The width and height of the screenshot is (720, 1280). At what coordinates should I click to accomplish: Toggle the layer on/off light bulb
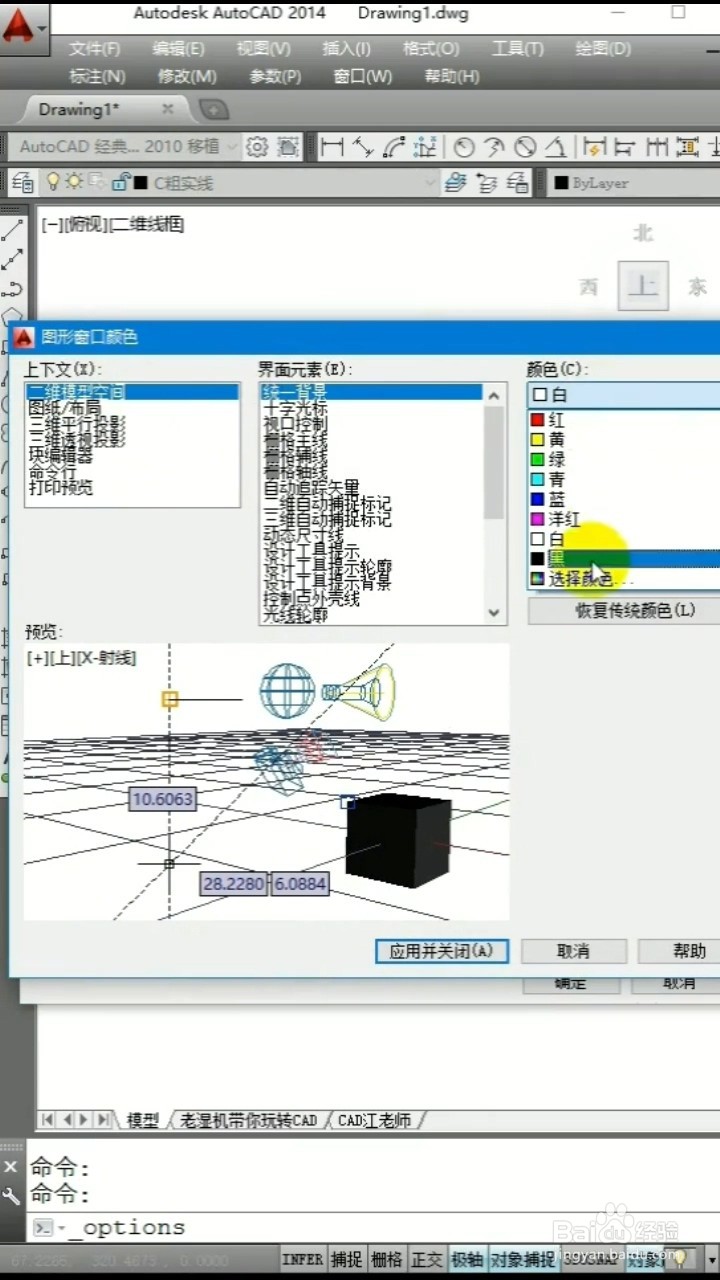[x=53, y=182]
